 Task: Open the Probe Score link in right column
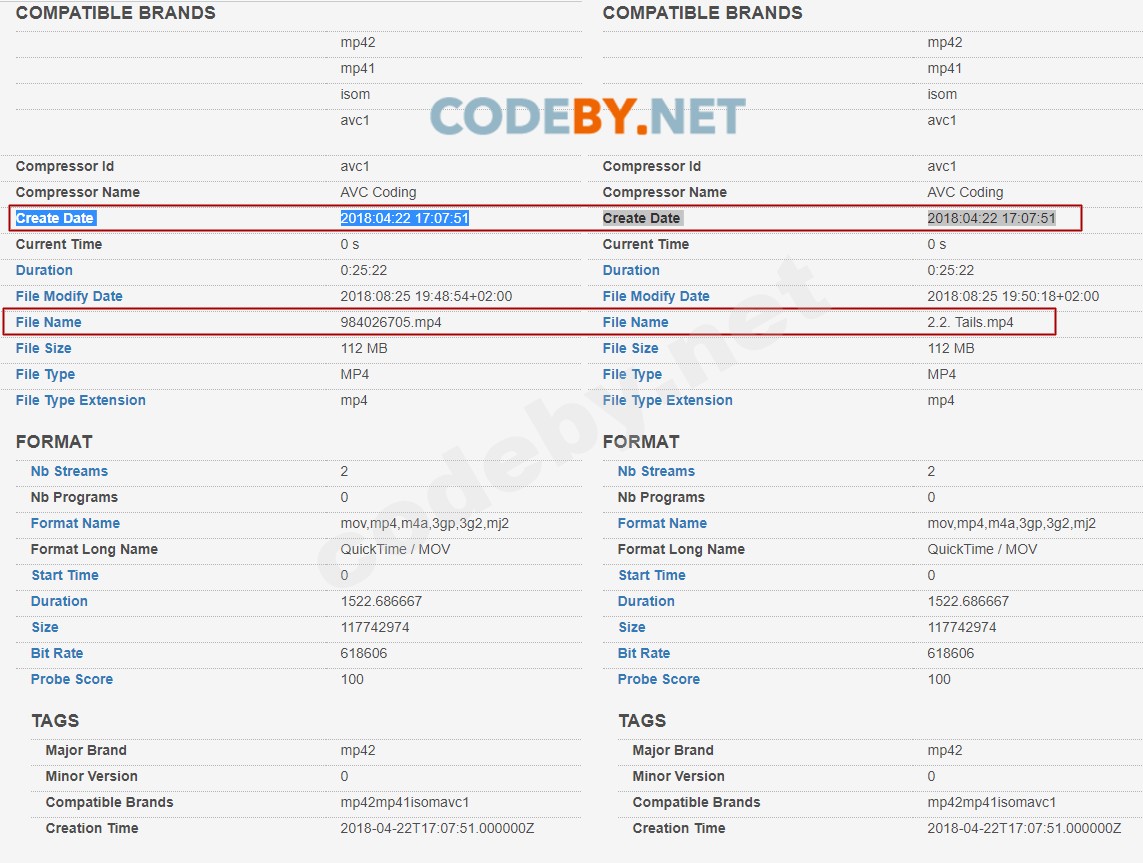tap(658, 679)
